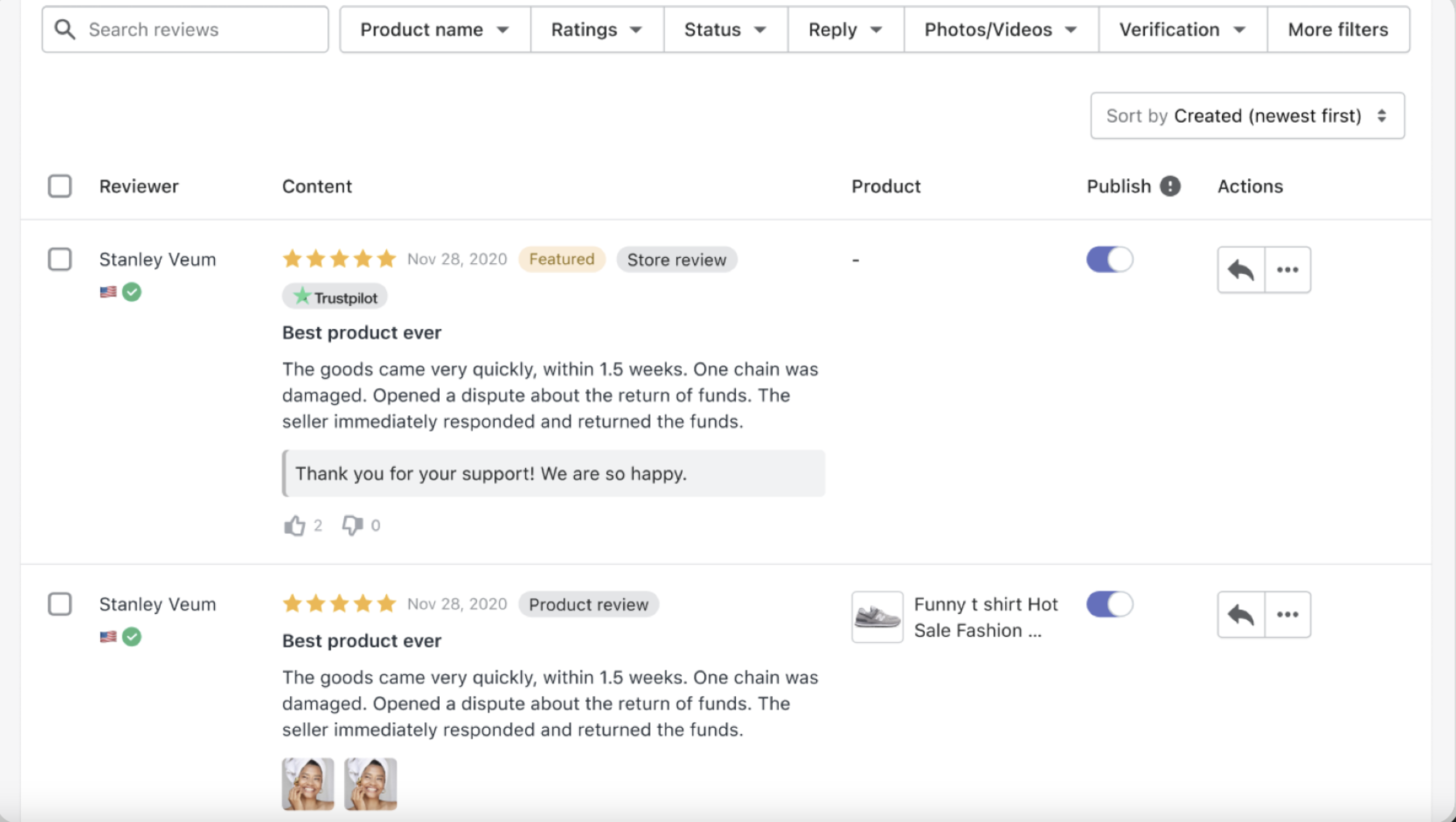The image size is (1456, 822).
Task: Expand the Verification filter
Action: [1181, 29]
